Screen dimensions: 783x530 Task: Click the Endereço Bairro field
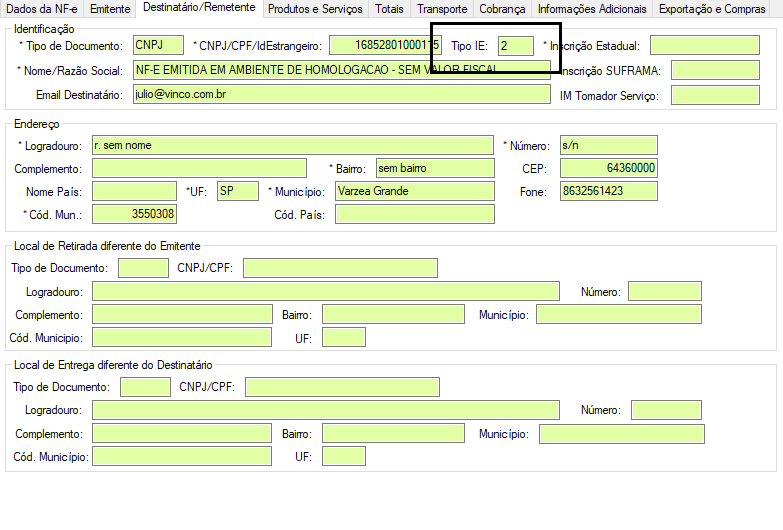tap(435, 168)
